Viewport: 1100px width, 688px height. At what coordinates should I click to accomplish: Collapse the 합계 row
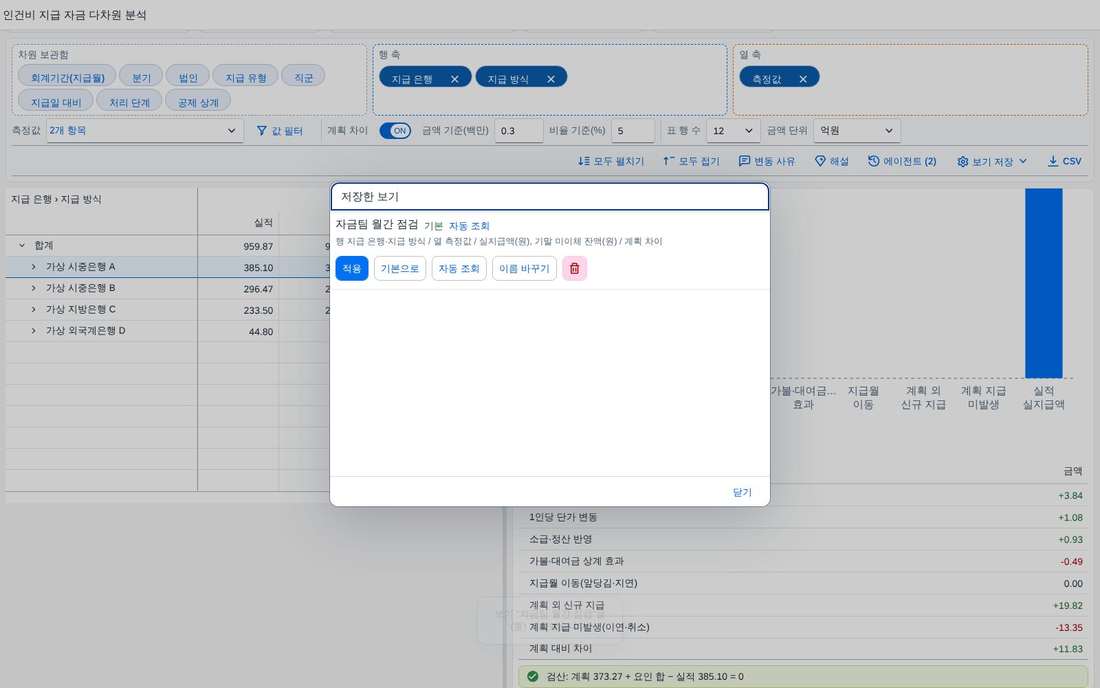[22, 245]
